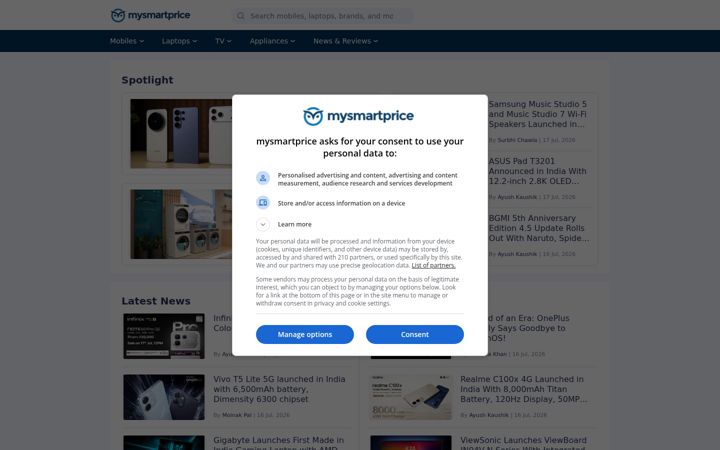Open the Samsung Music Studio 5 article
The image size is (720, 450).
pos(538,114)
